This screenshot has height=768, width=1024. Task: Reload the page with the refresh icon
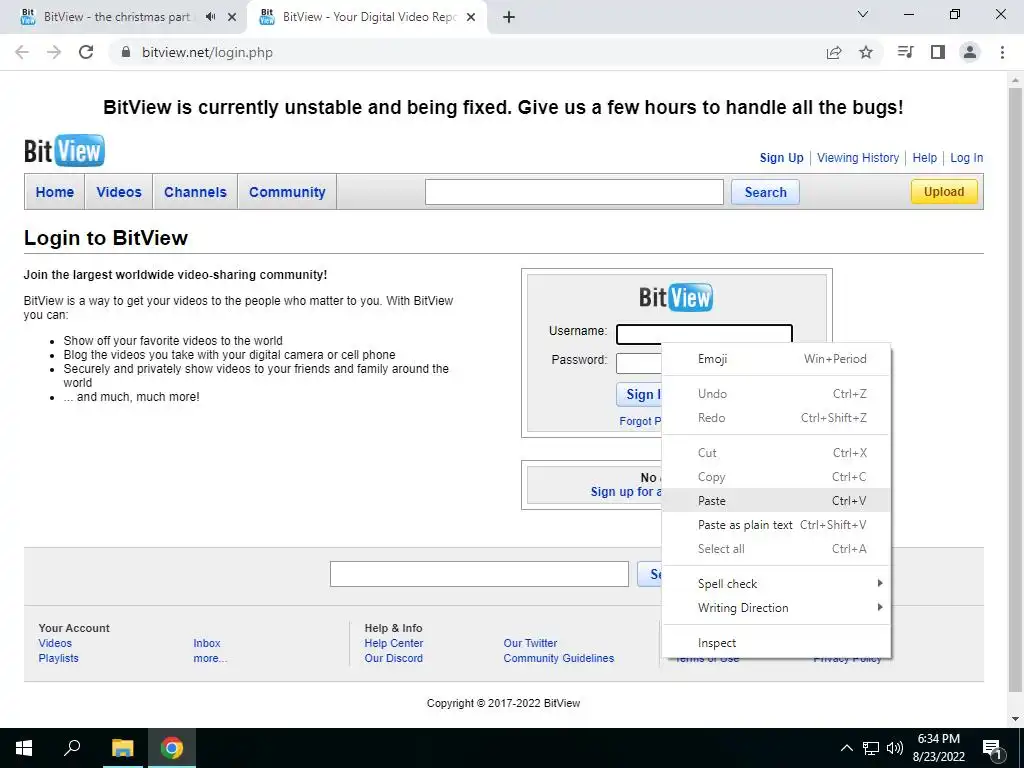(86, 52)
